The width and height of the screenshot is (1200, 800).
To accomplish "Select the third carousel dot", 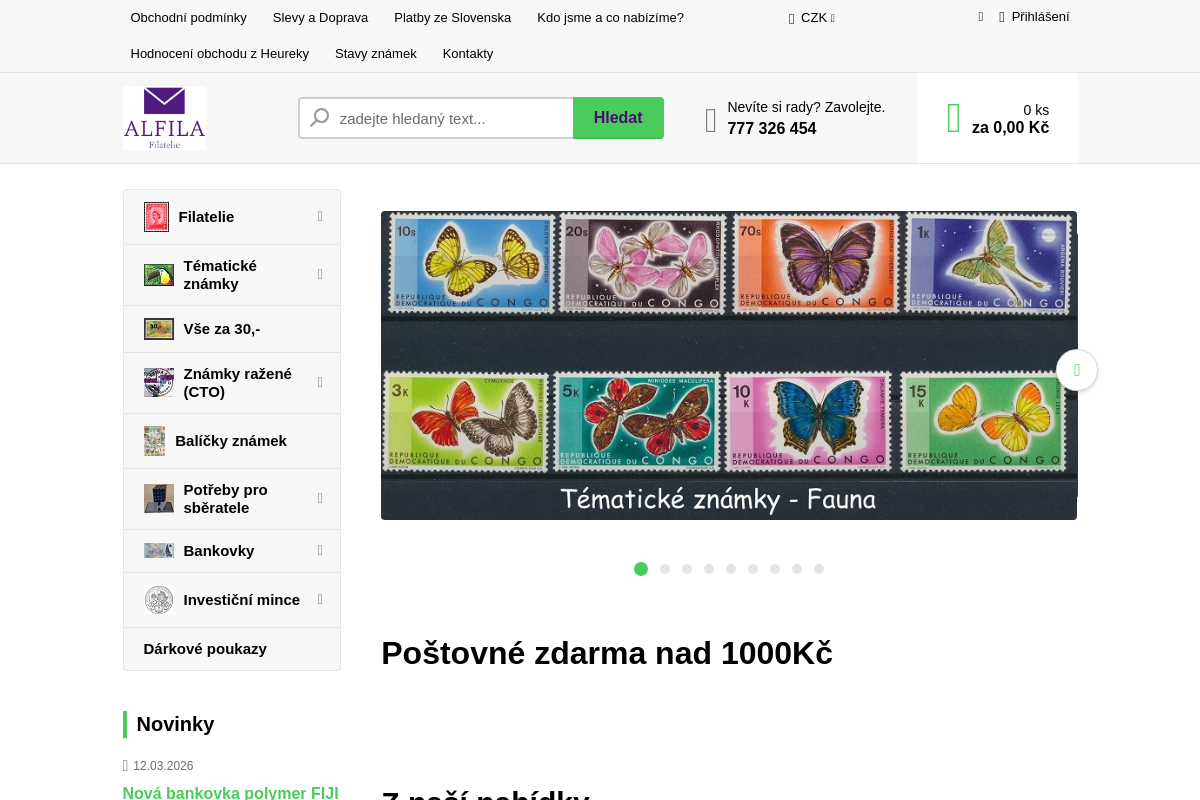I will (x=687, y=569).
